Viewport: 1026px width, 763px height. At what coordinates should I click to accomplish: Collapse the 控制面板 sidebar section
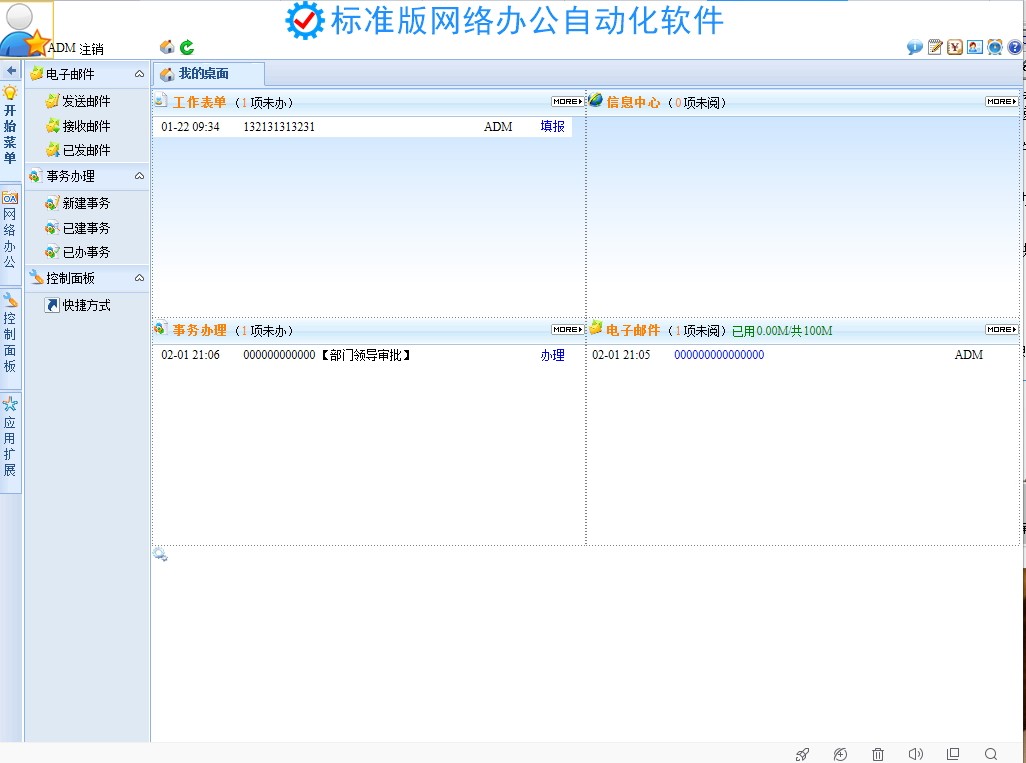[x=139, y=278]
